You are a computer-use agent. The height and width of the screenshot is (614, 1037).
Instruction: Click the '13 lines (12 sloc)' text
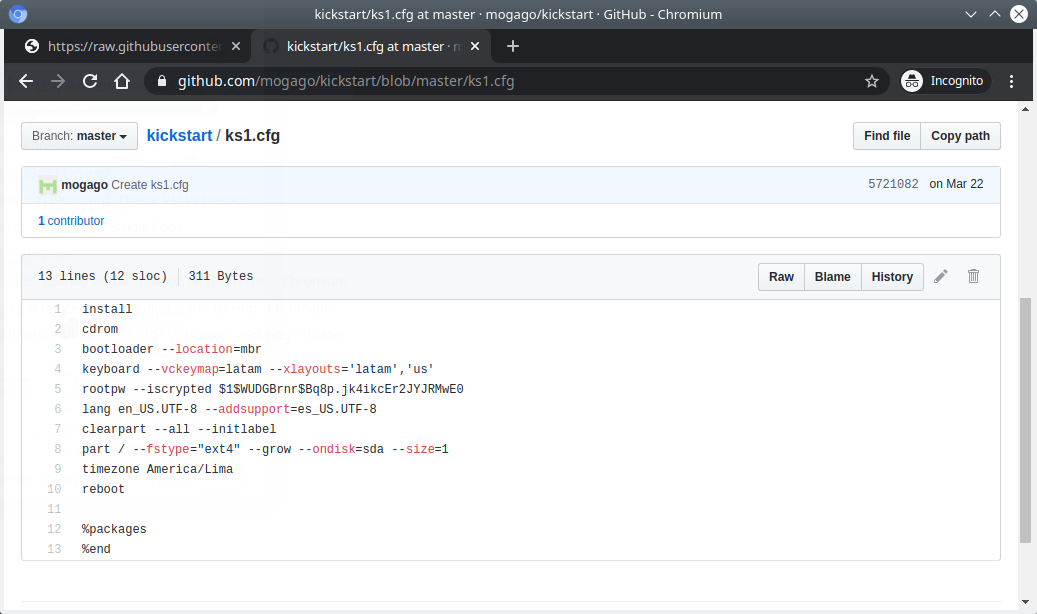pyautogui.click(x=103, y=276)
